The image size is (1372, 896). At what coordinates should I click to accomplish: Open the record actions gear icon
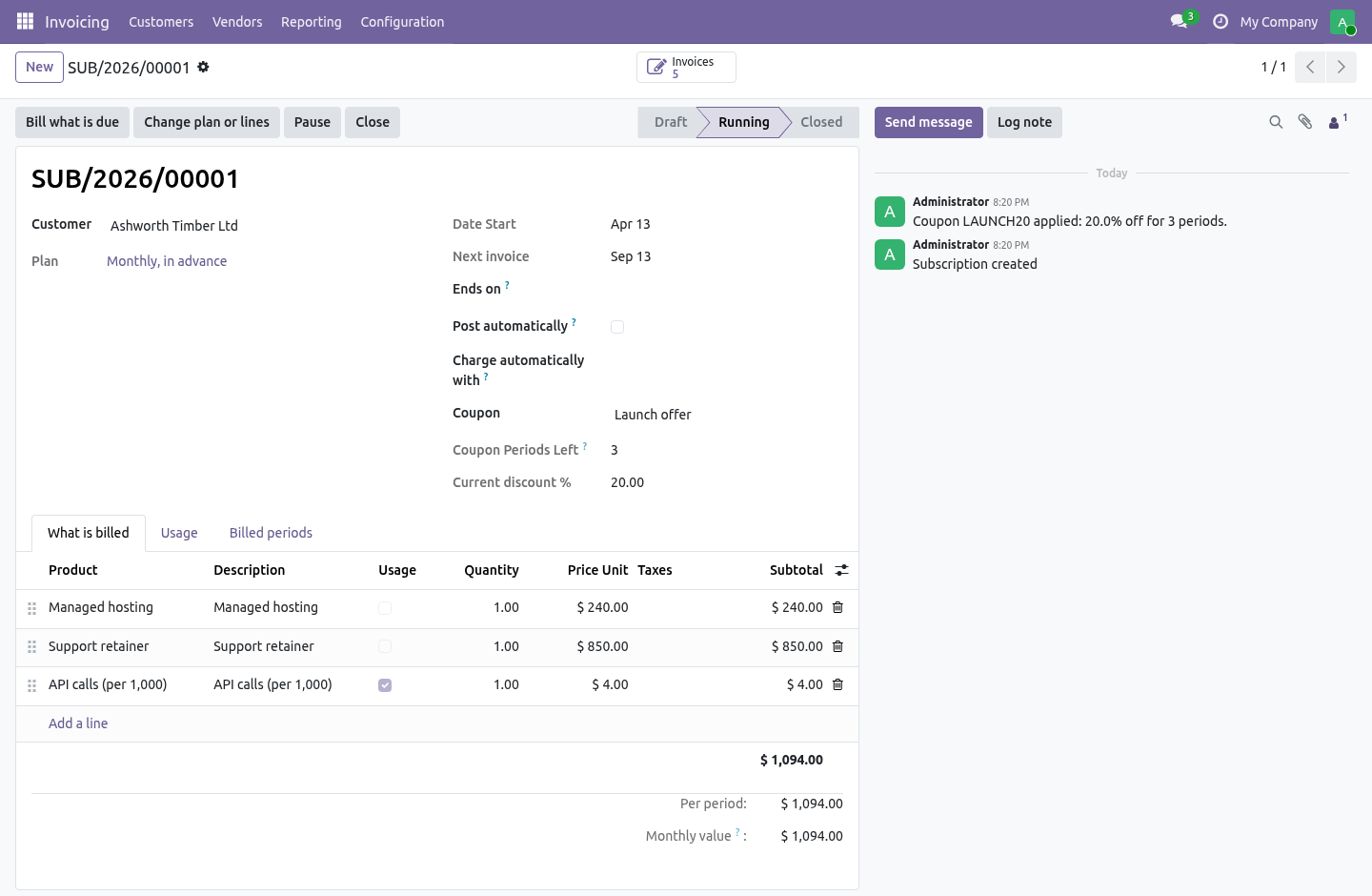coord(203,67)
